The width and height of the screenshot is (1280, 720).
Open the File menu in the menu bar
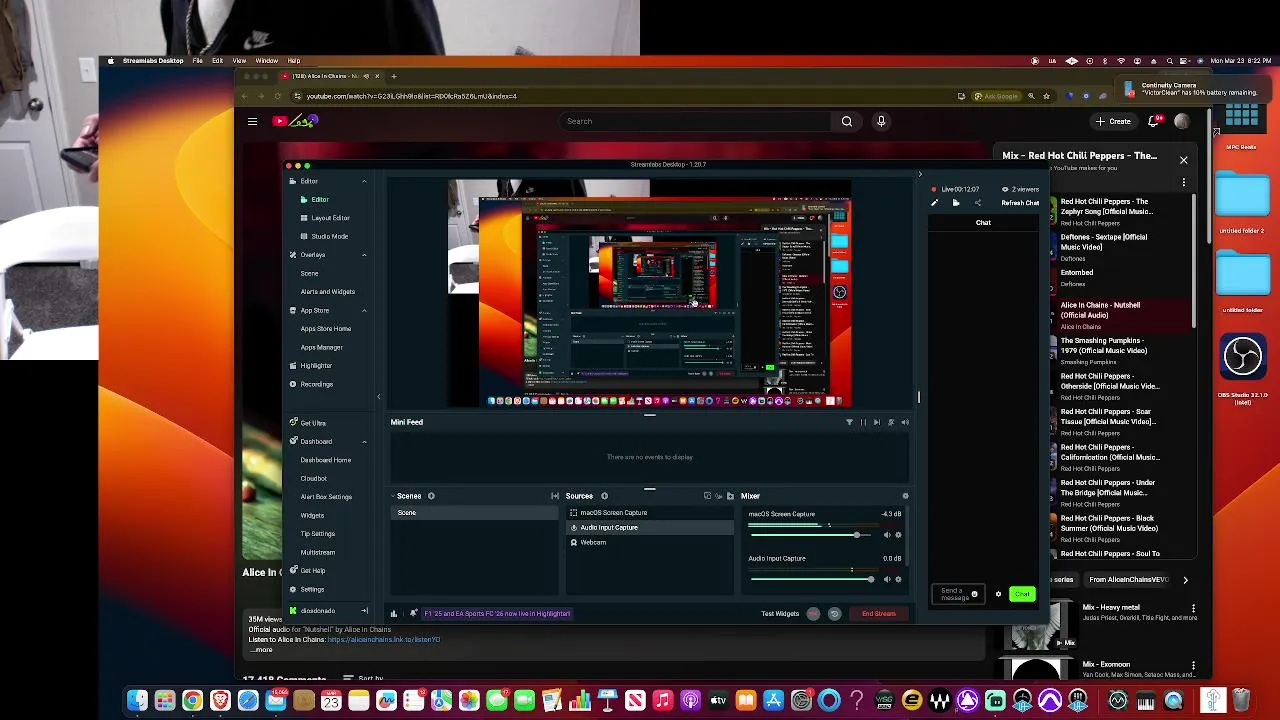(x=198, y=61)
